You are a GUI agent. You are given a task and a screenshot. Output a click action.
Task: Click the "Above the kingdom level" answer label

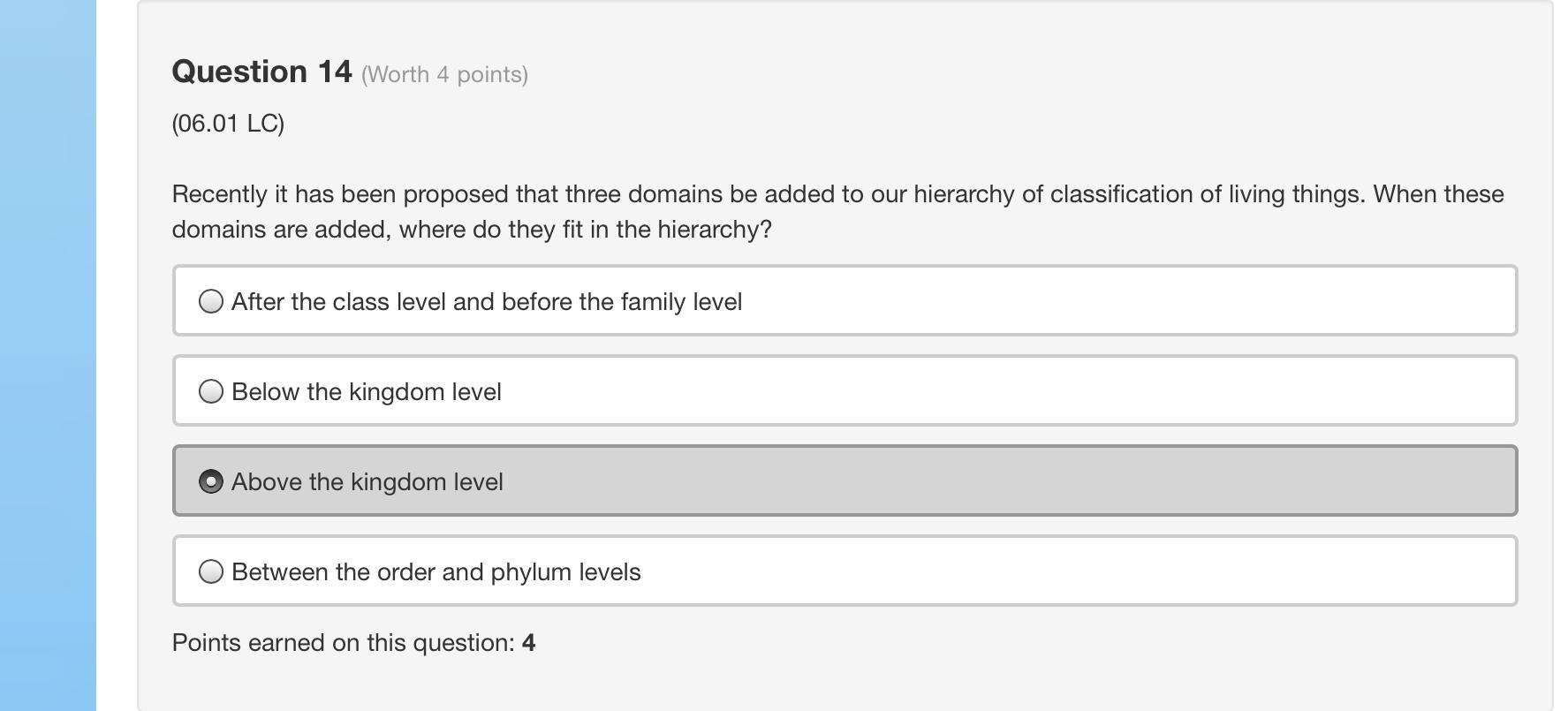pyautogui.click(x=367, y=482)
